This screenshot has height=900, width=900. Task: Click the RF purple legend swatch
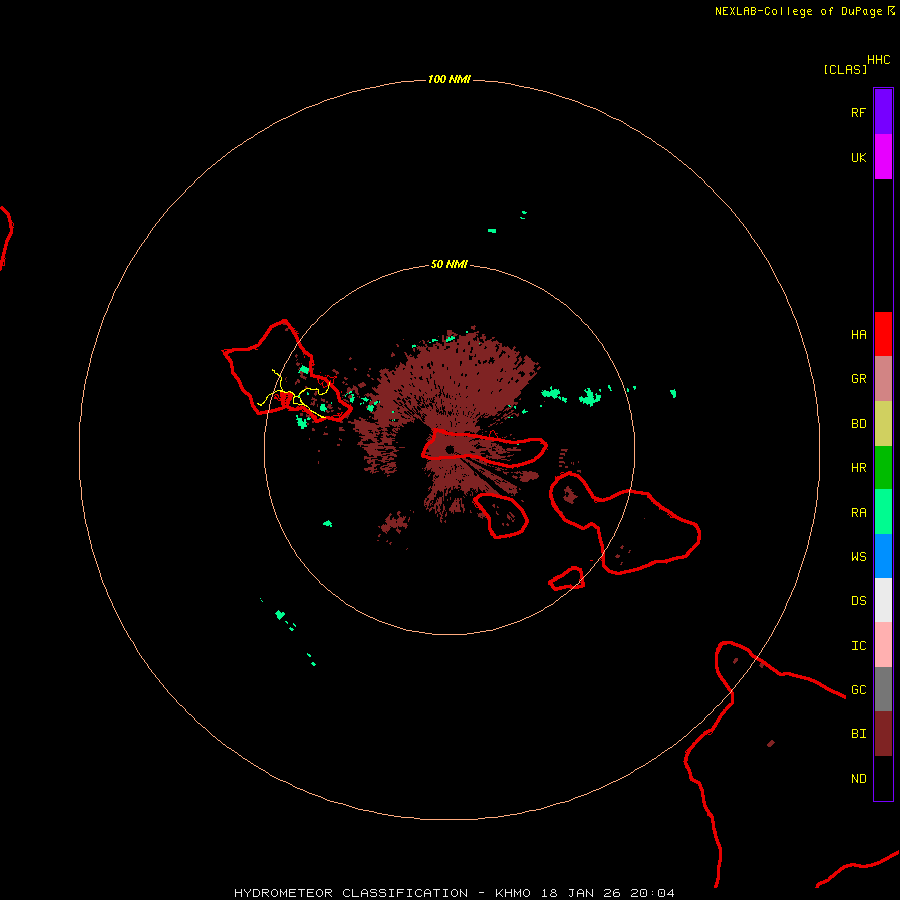tap(883, 112)
